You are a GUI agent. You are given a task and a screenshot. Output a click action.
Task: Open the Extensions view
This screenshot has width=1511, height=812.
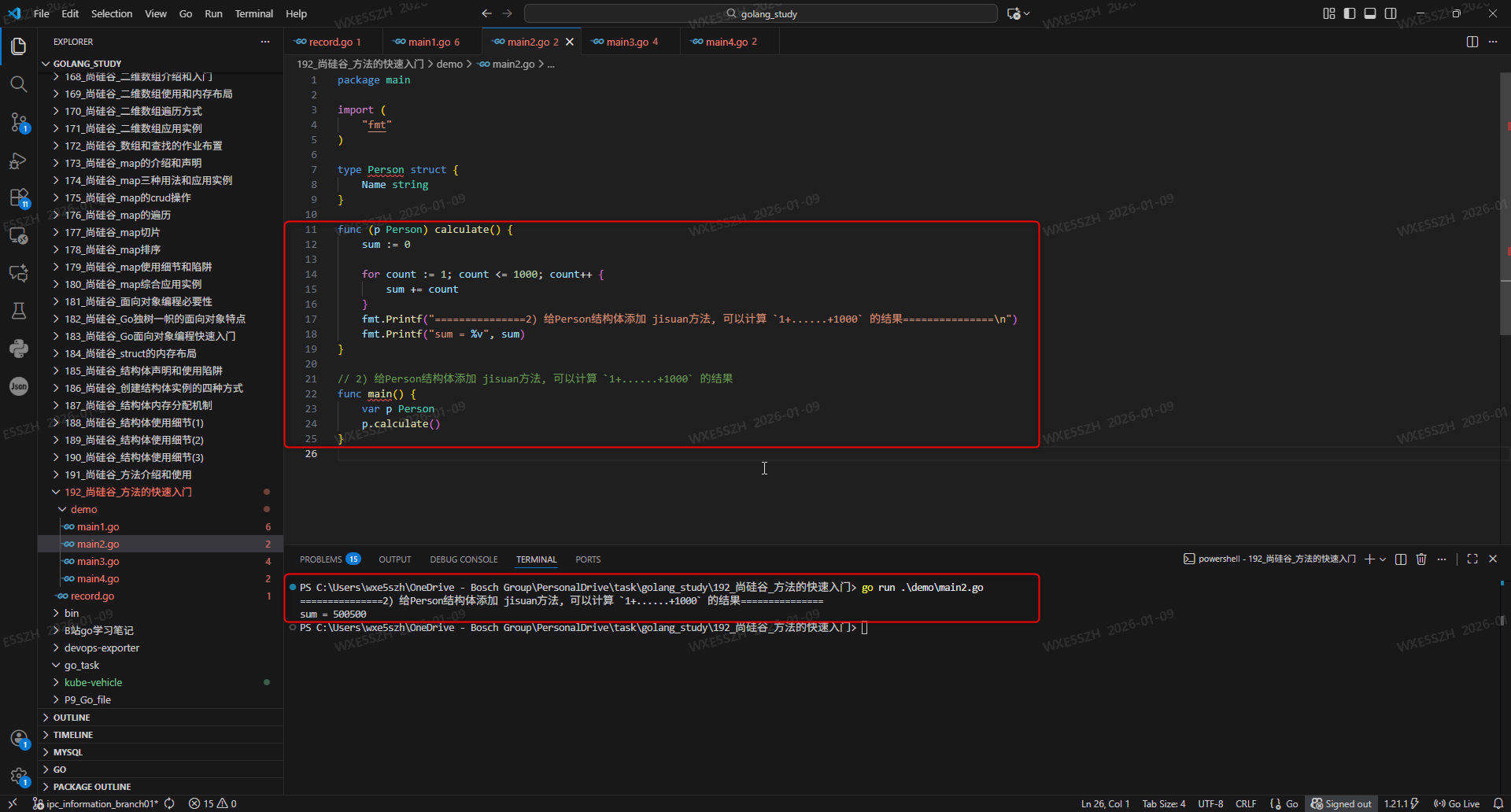pyautogui.click(x=19, y=197)
